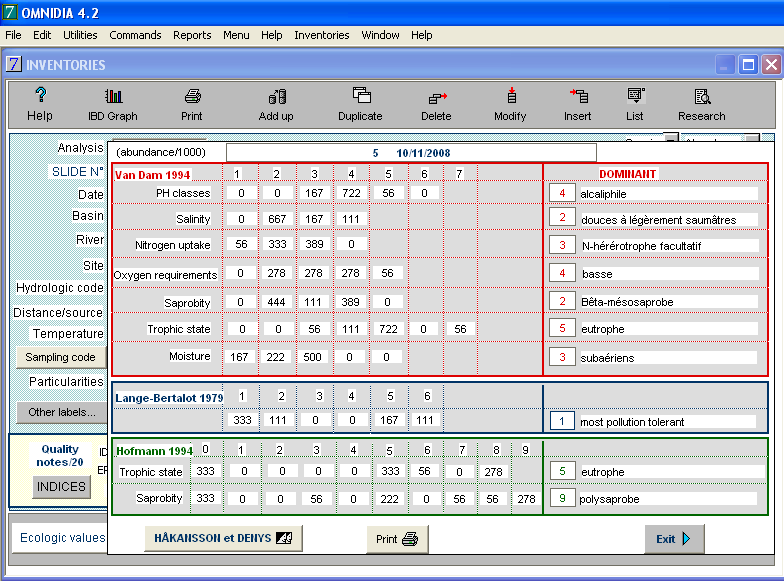The width and height of the screenshot is (784, 581).
Task: Click the HÅKANSSON et DENYS button
Action: (223, 538)
